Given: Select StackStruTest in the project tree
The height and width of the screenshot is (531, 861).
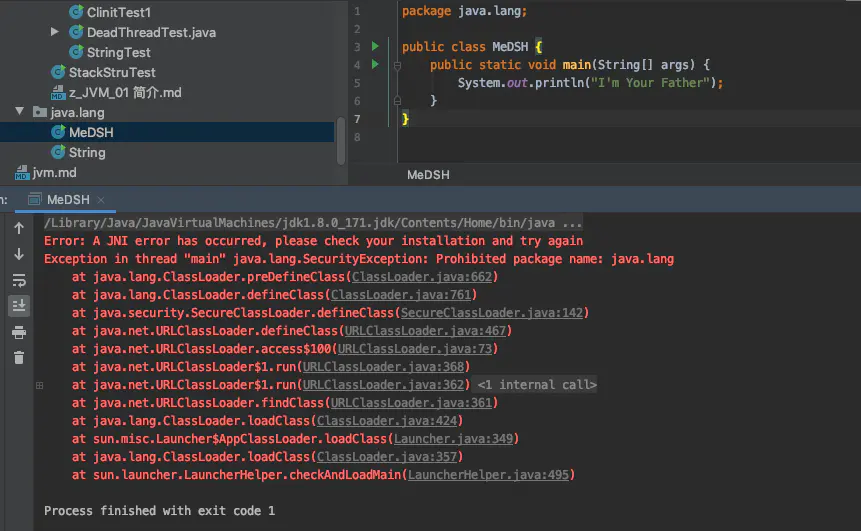Looking at the screenshot, I should coord(112,72).
